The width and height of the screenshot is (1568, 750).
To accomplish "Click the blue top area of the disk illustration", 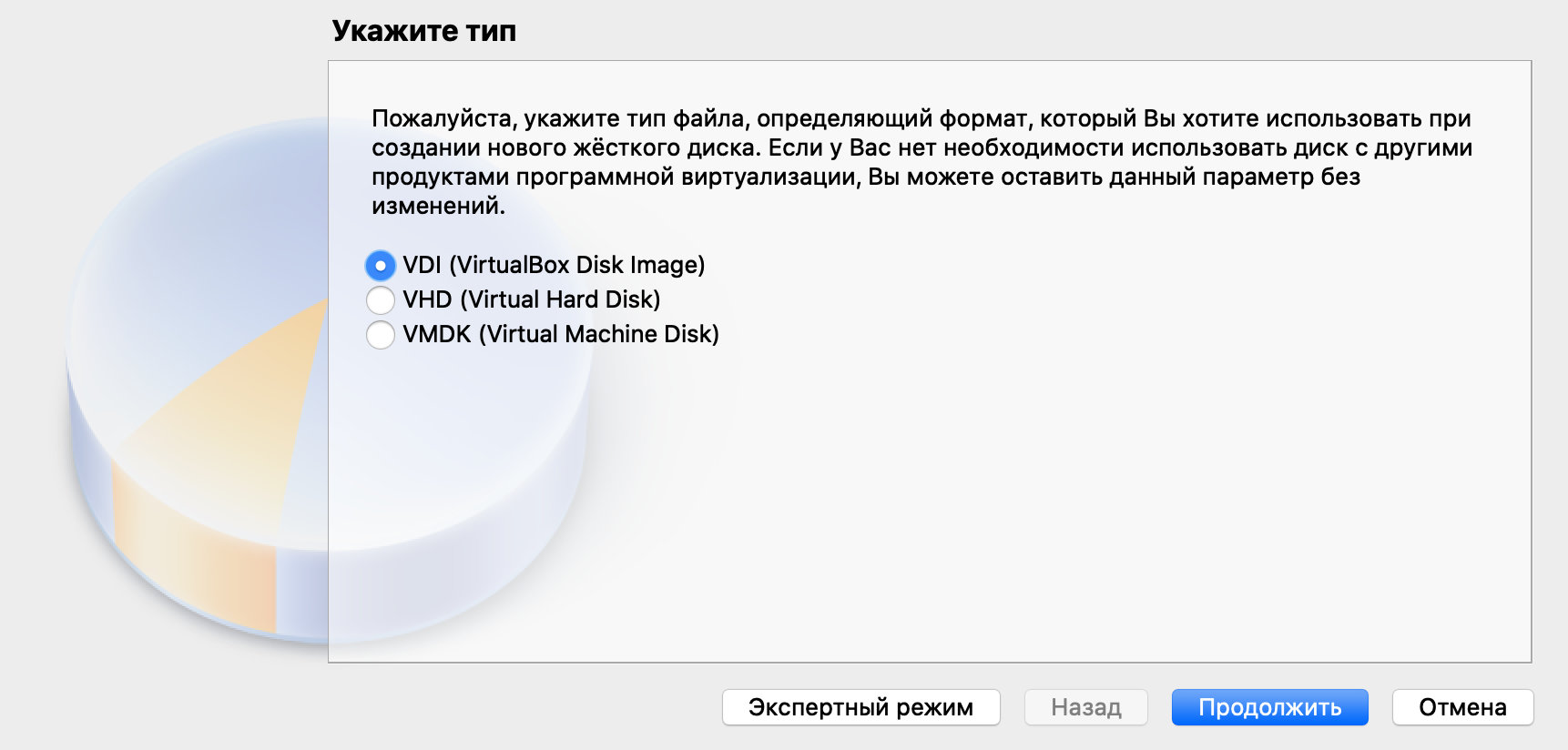I will coord(200,228).
